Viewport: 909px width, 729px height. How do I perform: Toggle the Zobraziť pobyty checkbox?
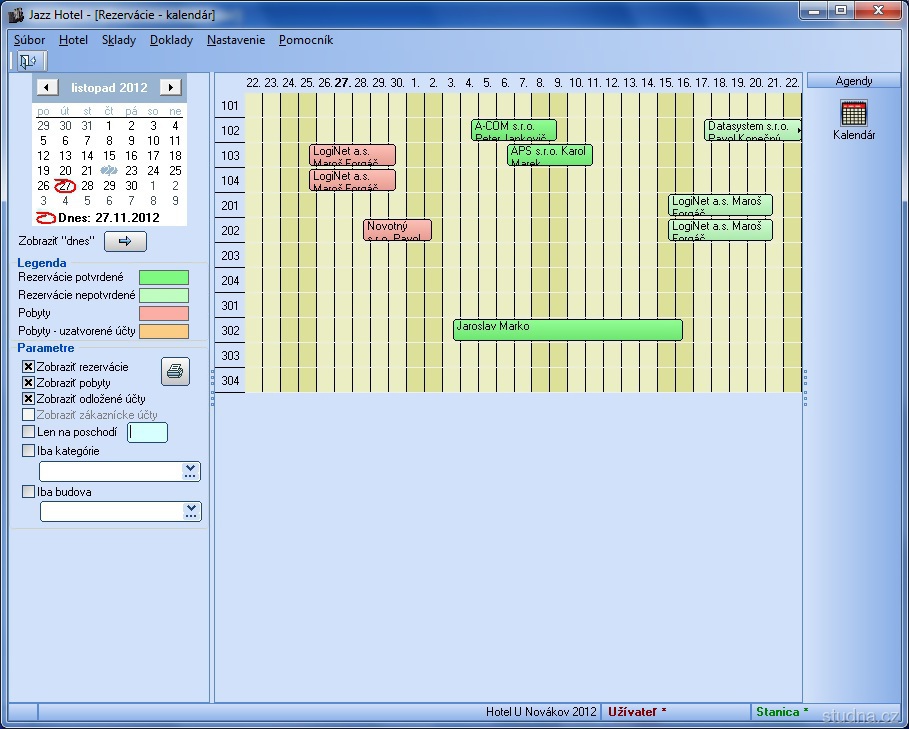click(28, 383)
